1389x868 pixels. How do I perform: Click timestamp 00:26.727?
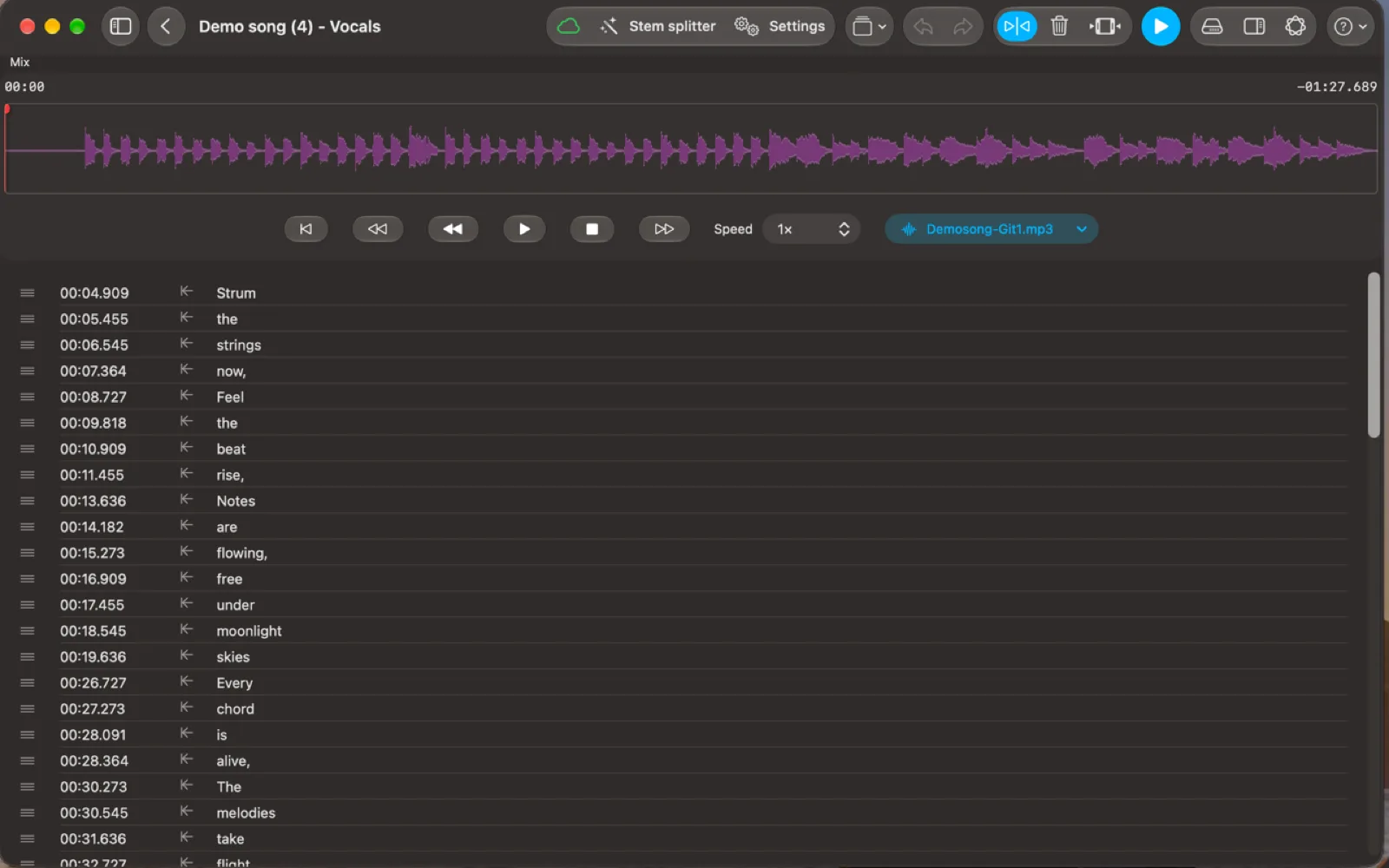click(x=93, y=683)
